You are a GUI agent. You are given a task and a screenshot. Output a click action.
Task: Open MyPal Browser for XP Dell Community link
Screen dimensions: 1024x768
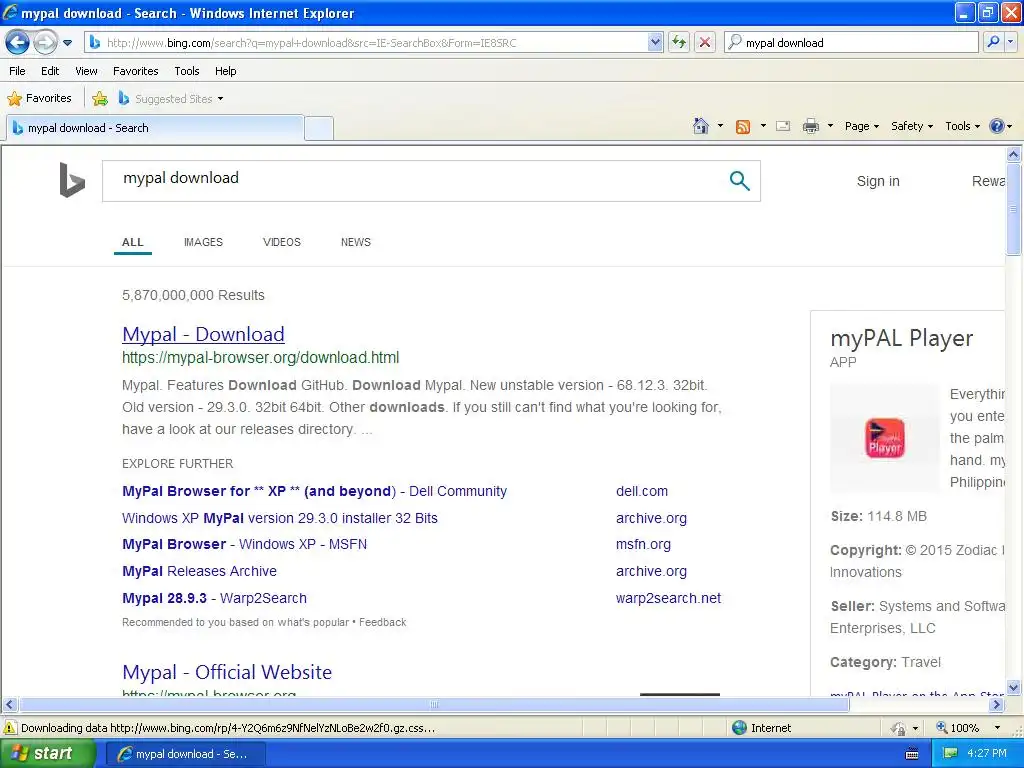click(x=314, y=491)
